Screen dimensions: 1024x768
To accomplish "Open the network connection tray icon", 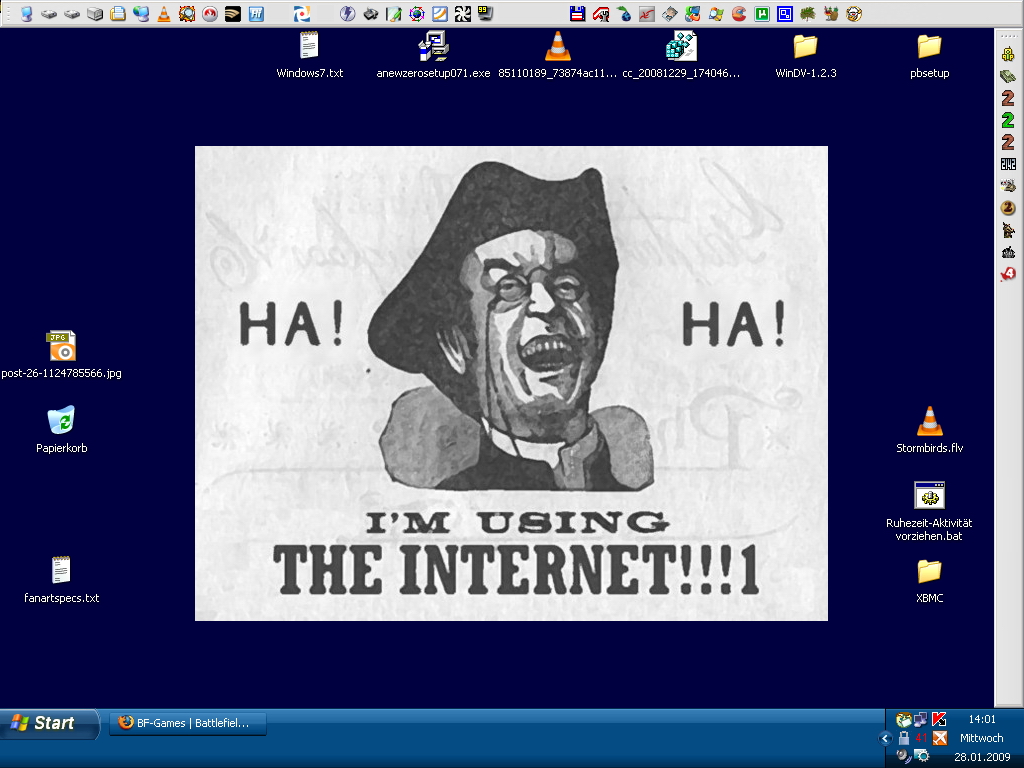I will (921, 720).
